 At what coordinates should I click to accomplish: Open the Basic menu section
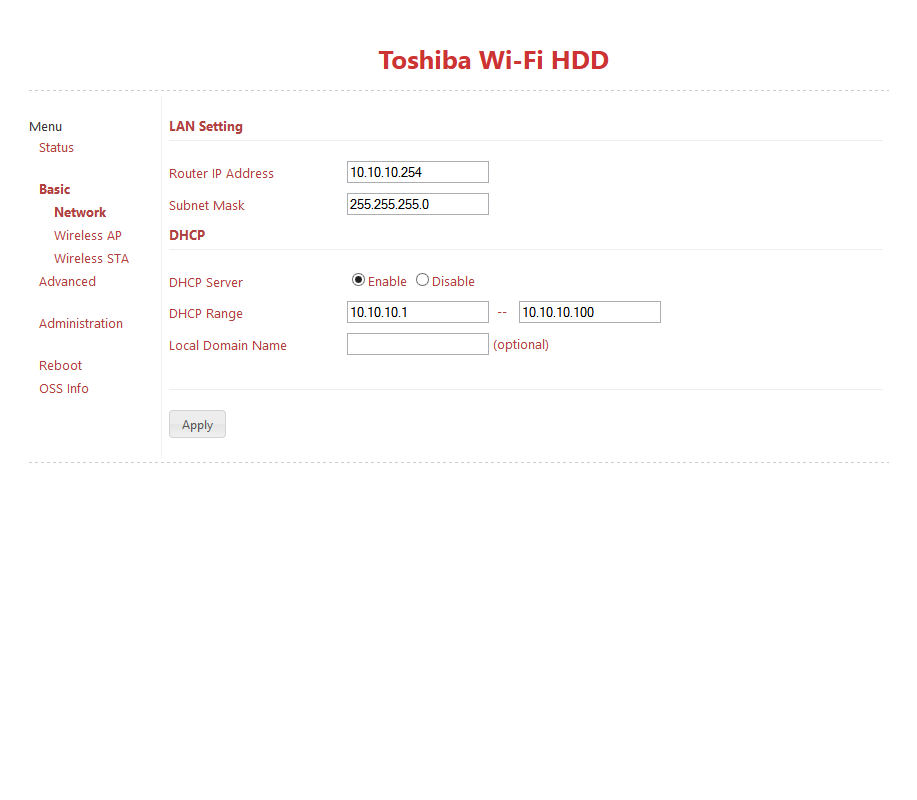pos(54,189)
